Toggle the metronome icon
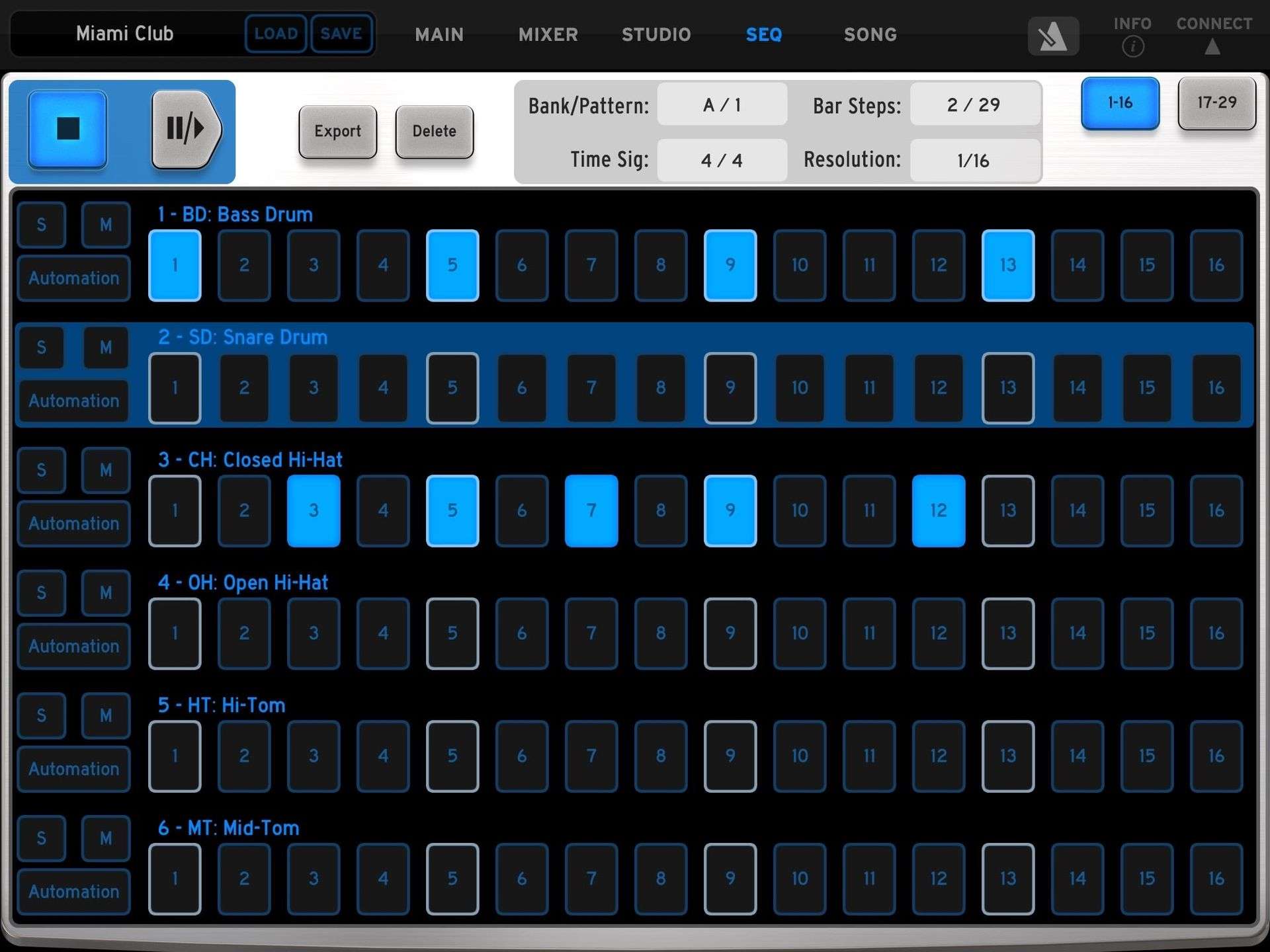This screenshot has height=952, width=1270. (1052, 36)
